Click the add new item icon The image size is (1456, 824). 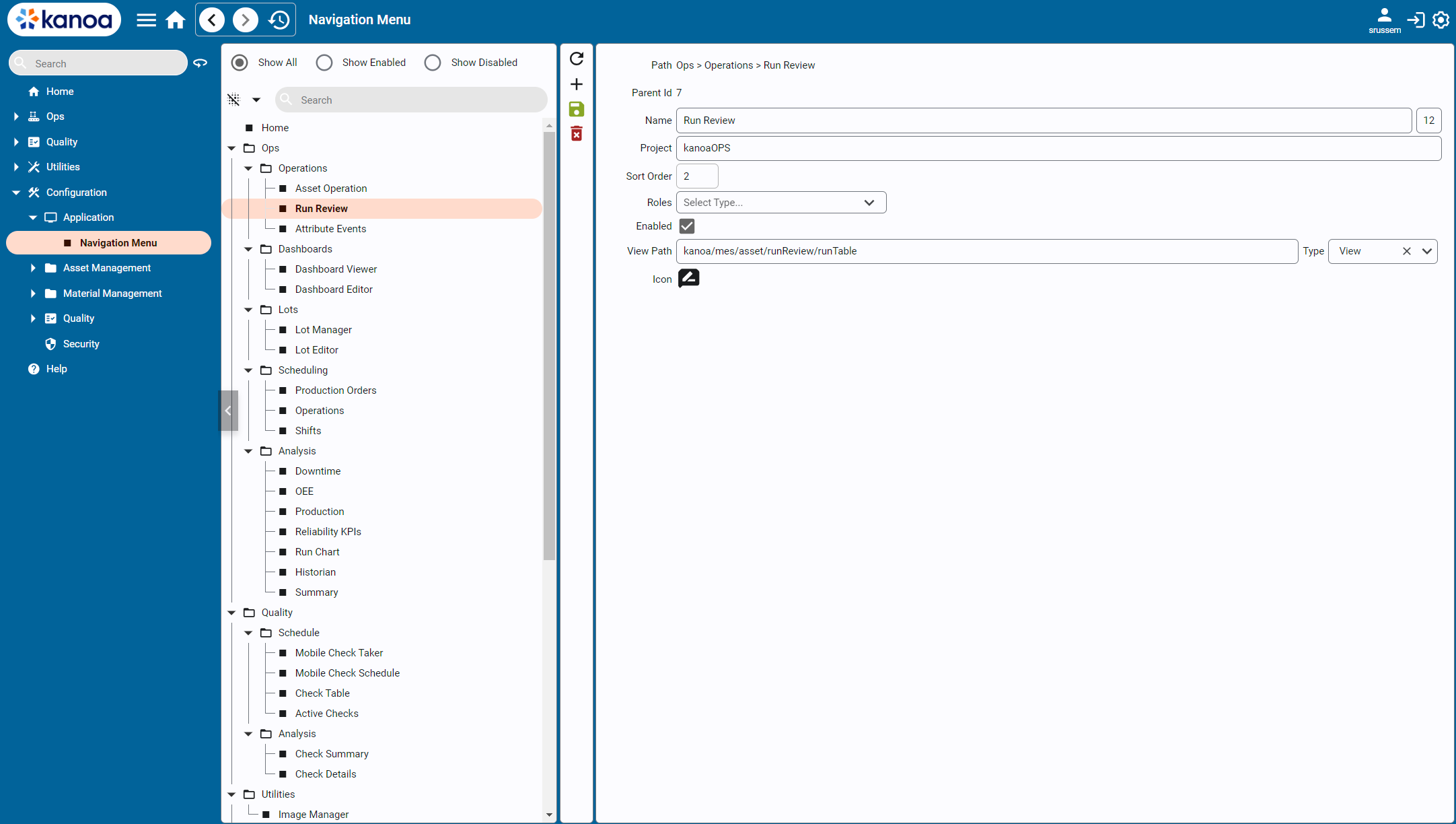point(578,83)
